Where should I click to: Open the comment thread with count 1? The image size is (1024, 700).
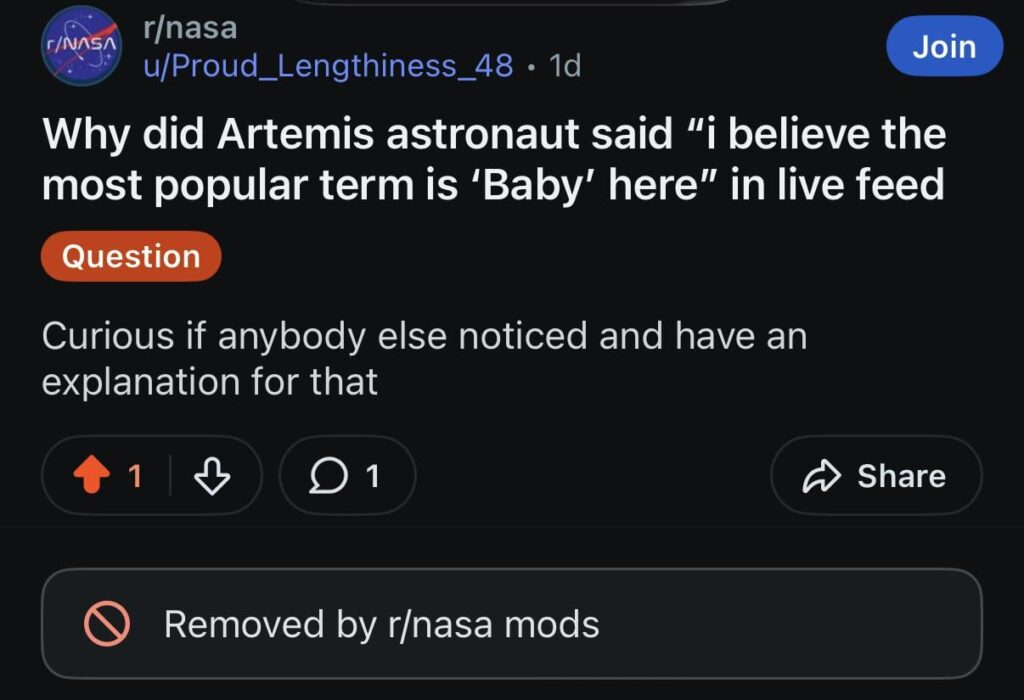click(x=347, y=476)
